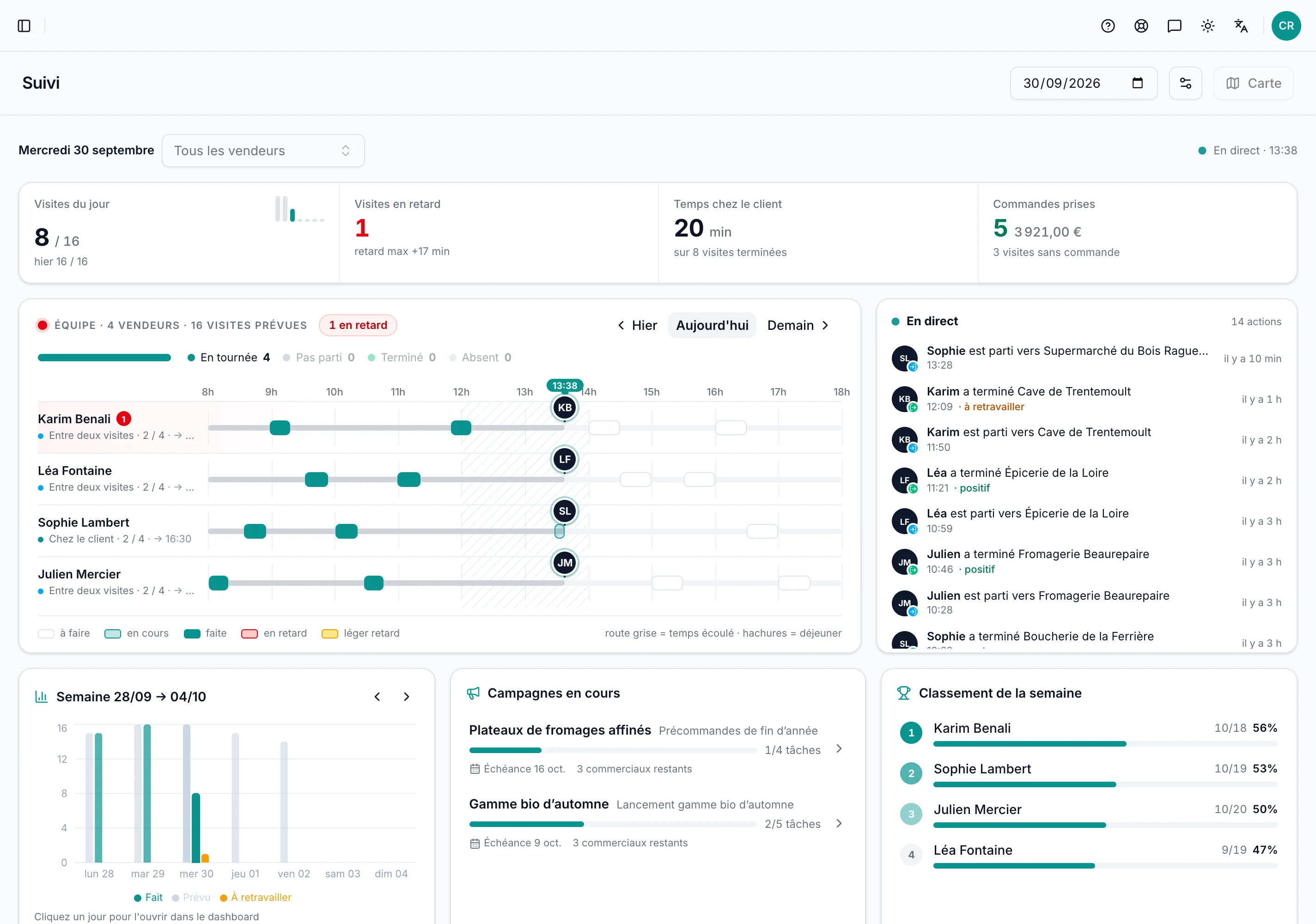Select Léa Fontaine row in timeline

[439, 479]
